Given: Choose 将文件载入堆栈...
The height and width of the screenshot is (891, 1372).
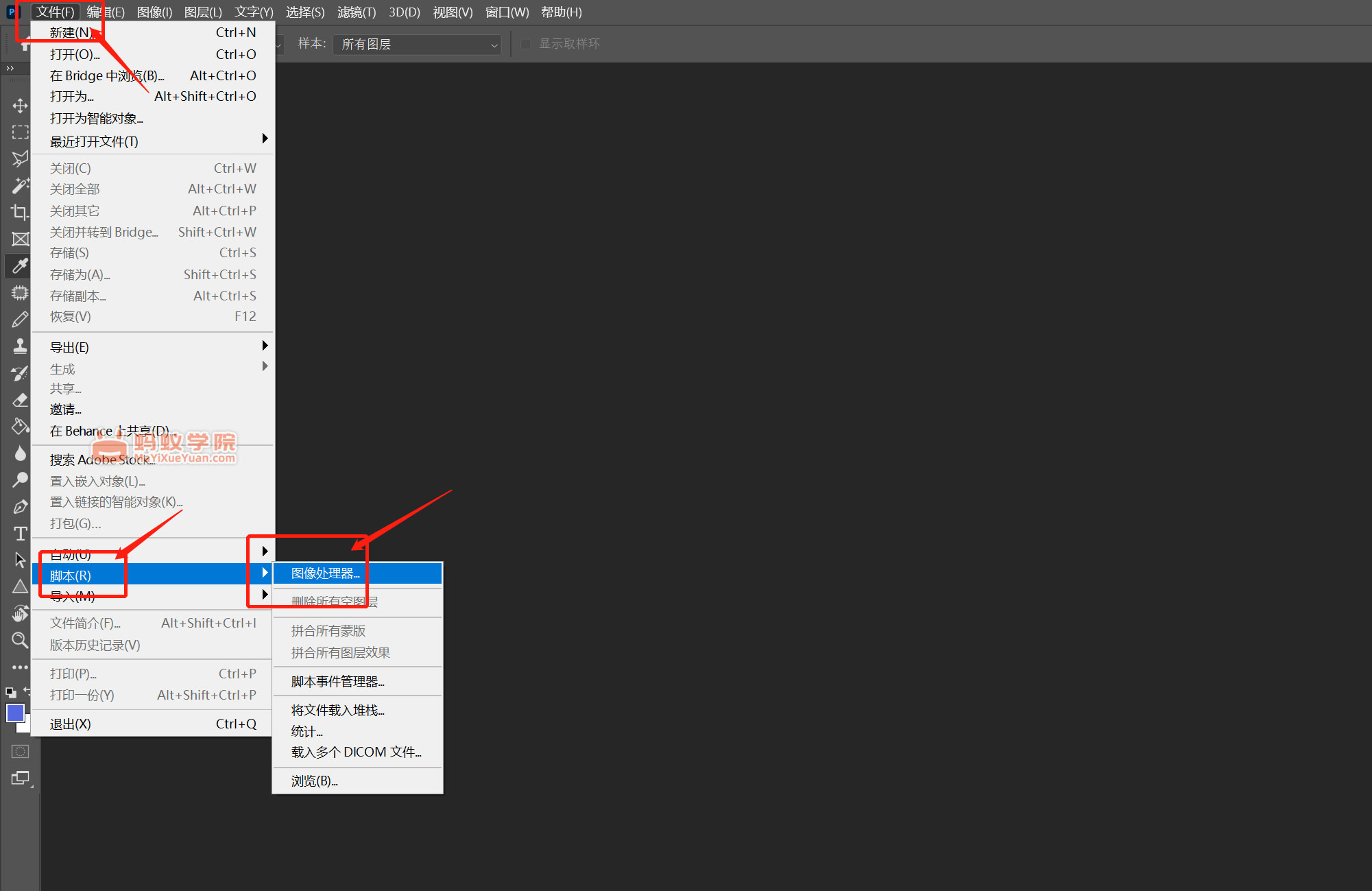Looking at the screenshot, I should pyautogui.click(x=357, y=710).
